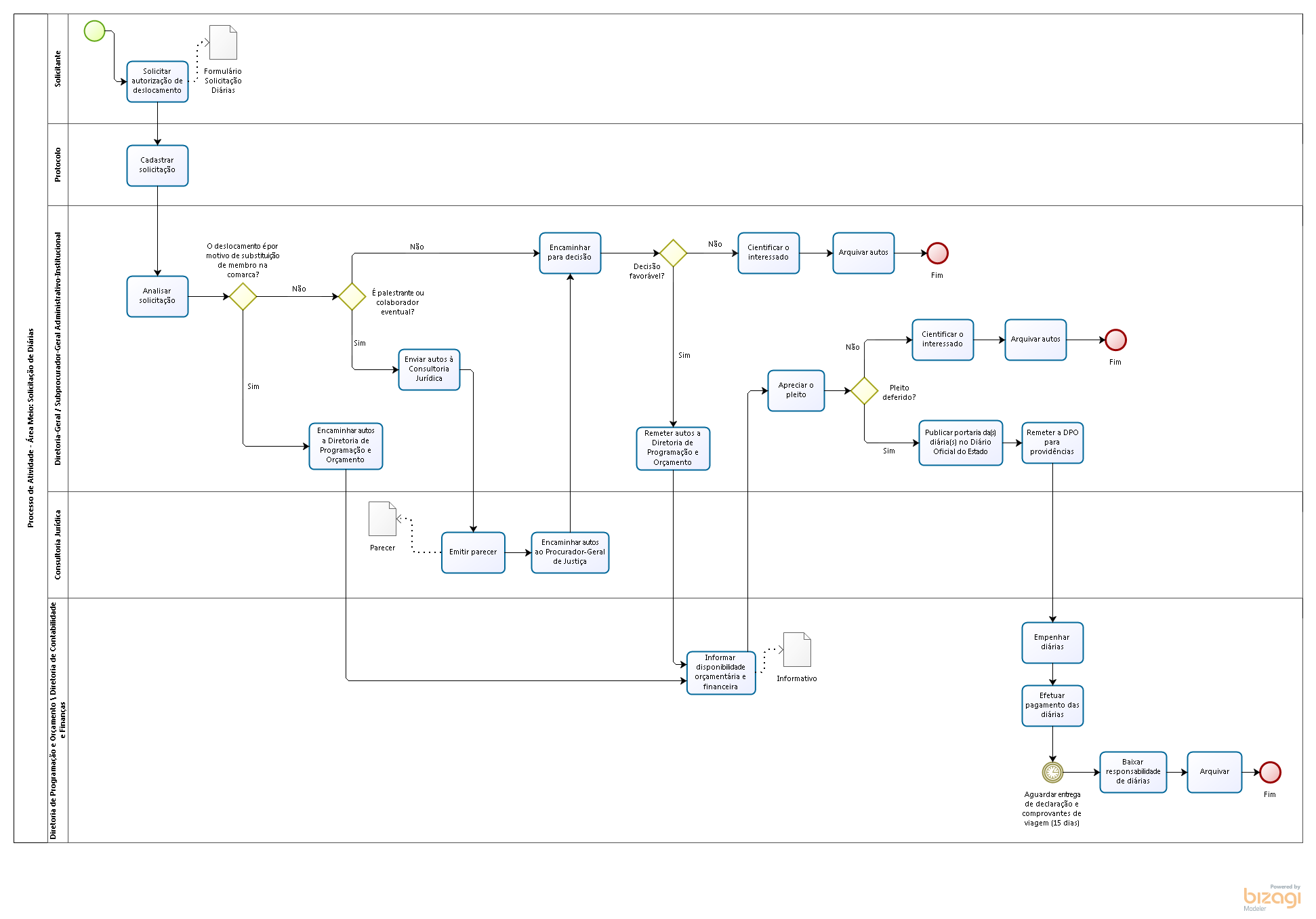Screen dimensions: 1316x919
Task: Click the Pleito deferido gateway diamond
Action: click(864, 390)
